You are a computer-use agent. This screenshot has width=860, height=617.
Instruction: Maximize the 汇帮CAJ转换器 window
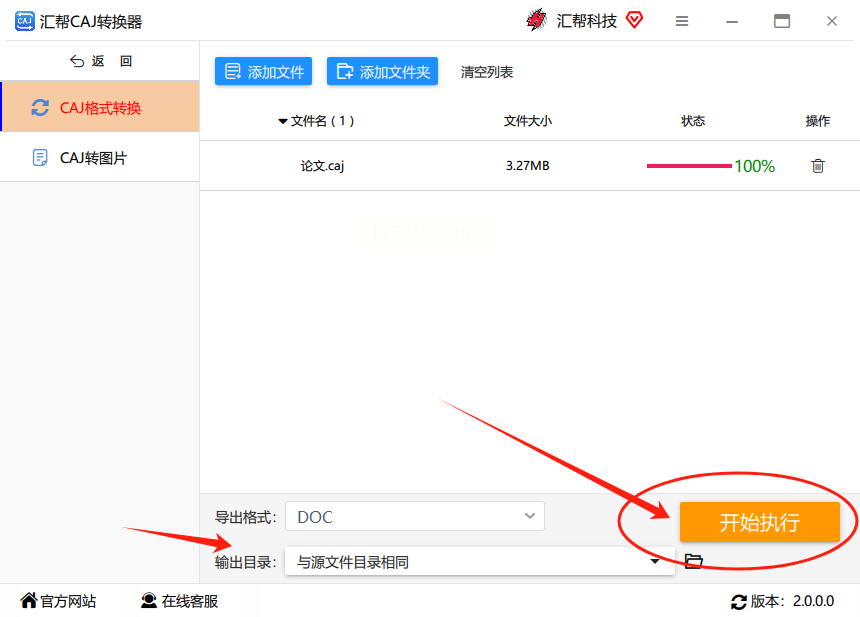(782, 21)
